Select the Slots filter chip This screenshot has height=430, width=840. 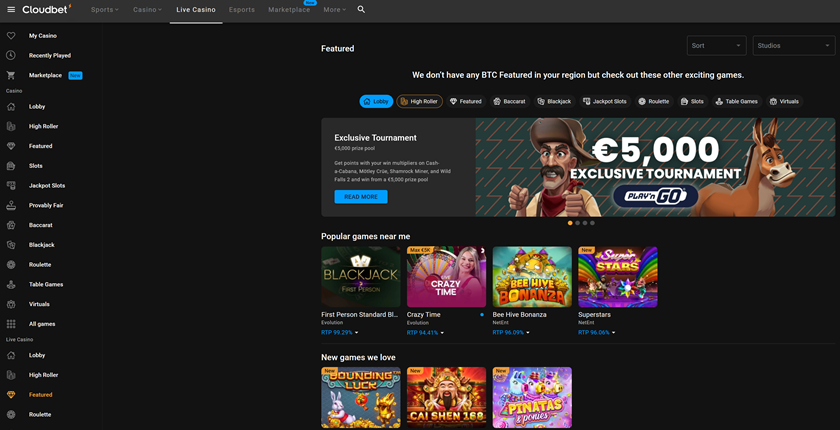click(693, 101)
